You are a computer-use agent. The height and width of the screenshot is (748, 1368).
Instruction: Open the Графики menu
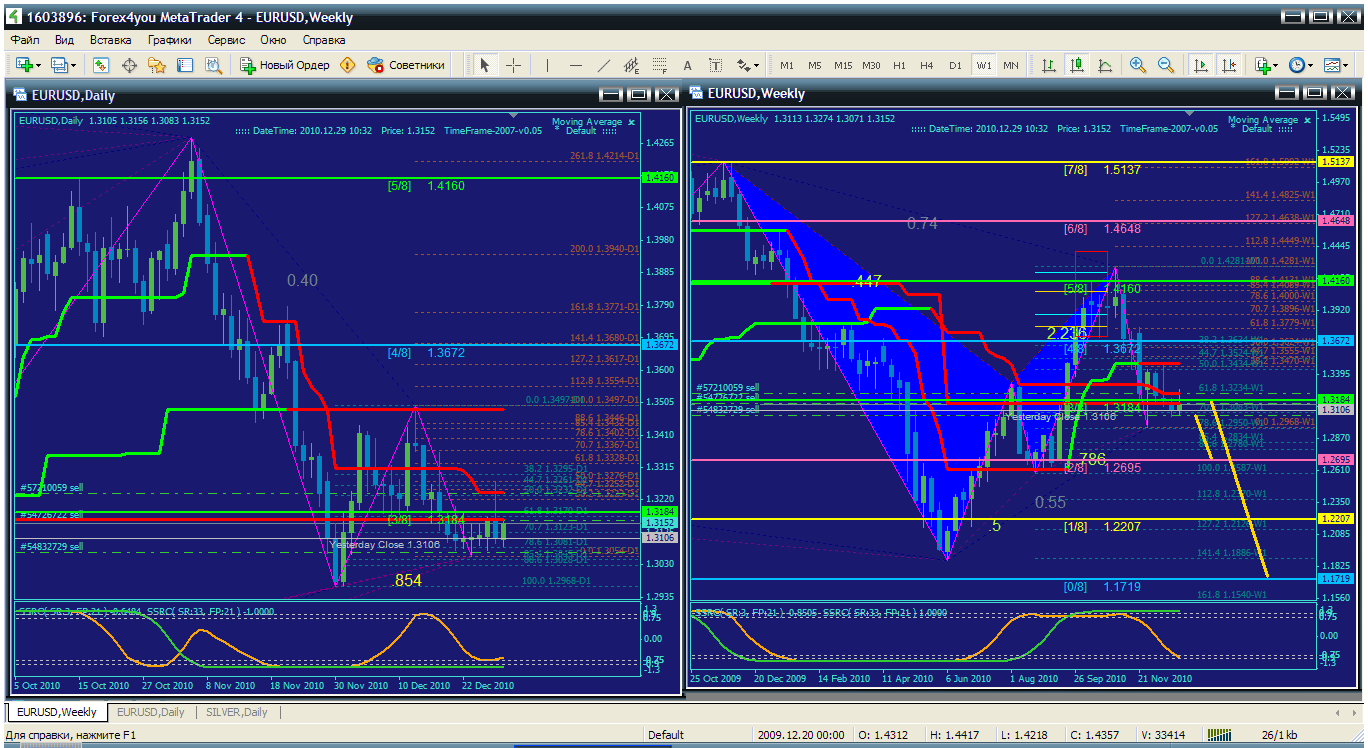pos(170,40)
